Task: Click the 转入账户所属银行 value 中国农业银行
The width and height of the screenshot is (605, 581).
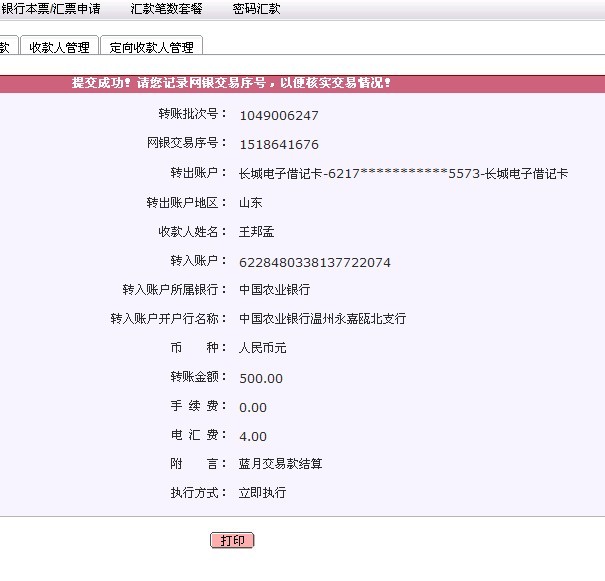Action: tap(274, 290)
